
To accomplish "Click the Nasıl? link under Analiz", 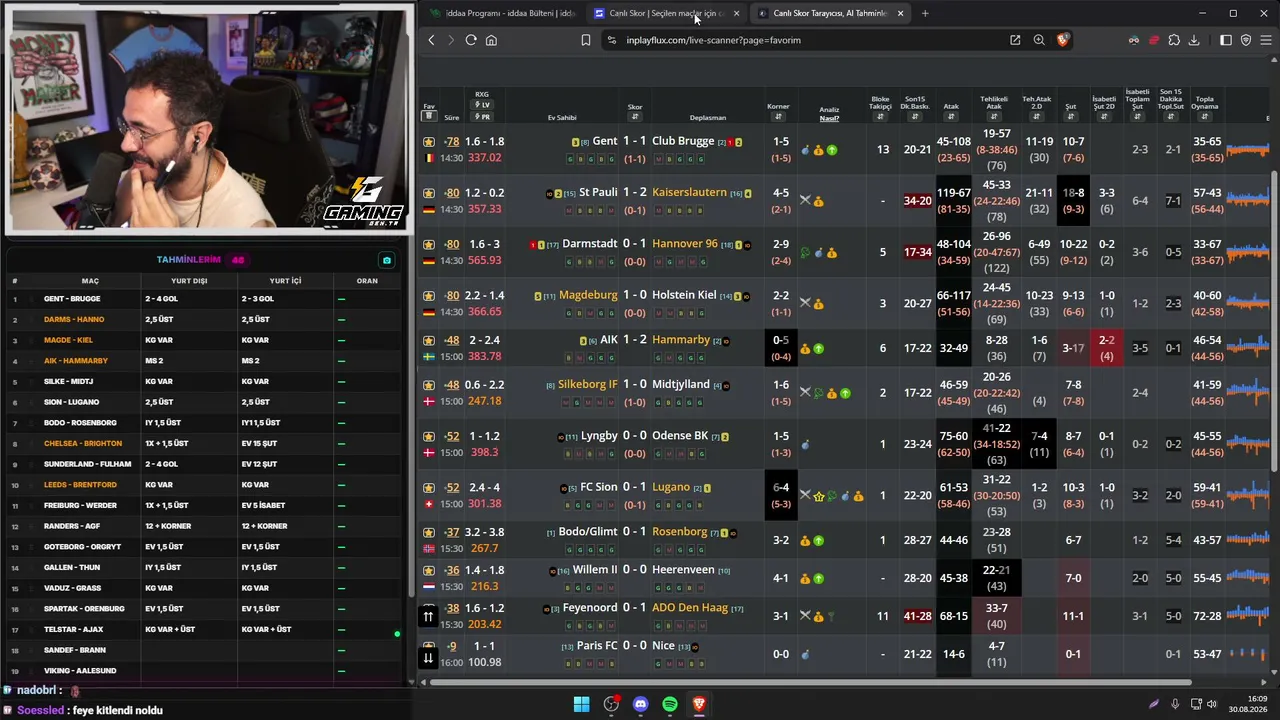I will 829,118.
